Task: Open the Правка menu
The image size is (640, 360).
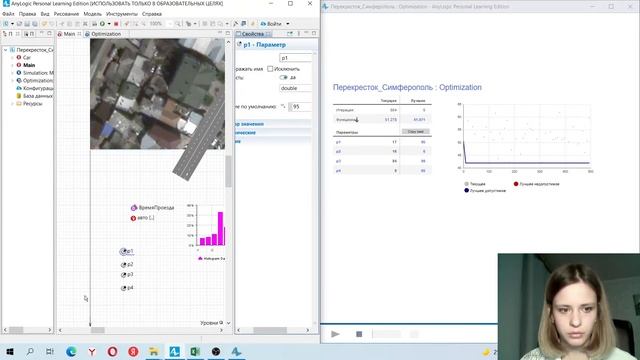Action: 27,14
